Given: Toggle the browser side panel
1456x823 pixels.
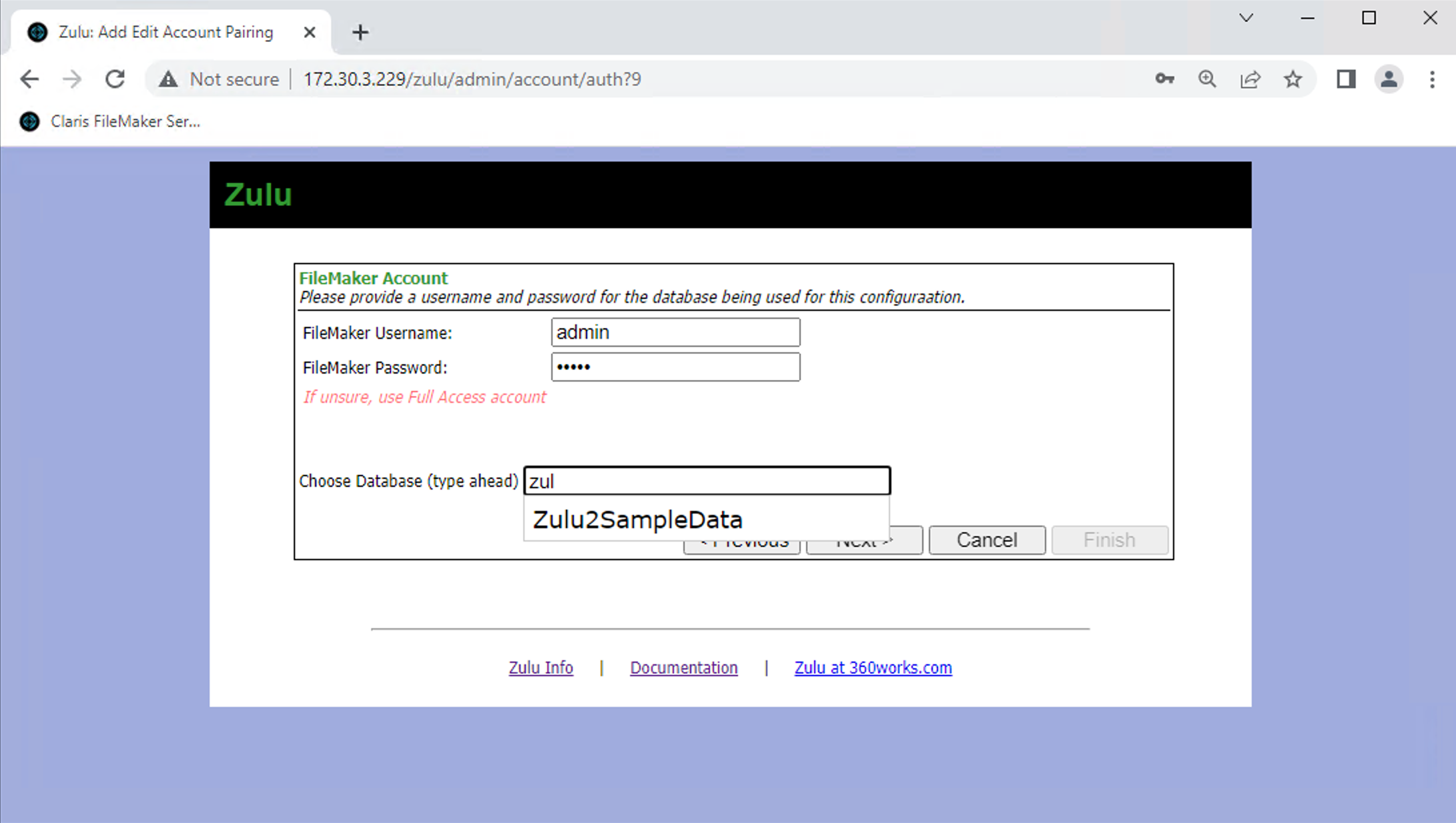Looking at the screenshot, I should pyautogui.click(x=1346, y=79).
